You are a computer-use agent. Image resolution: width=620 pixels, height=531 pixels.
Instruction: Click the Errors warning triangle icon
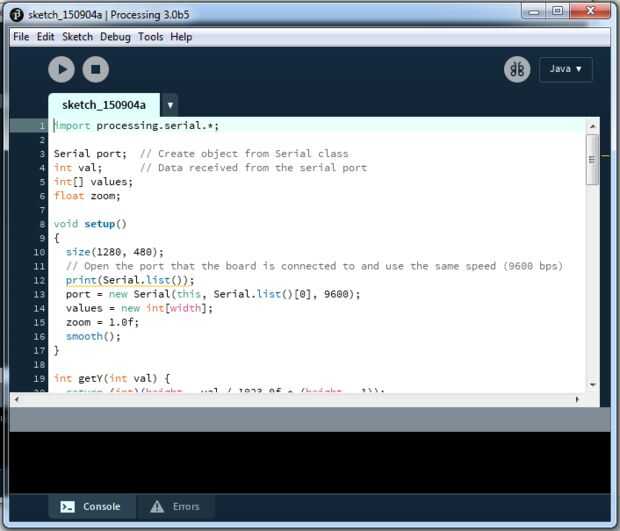coord(157,506)
